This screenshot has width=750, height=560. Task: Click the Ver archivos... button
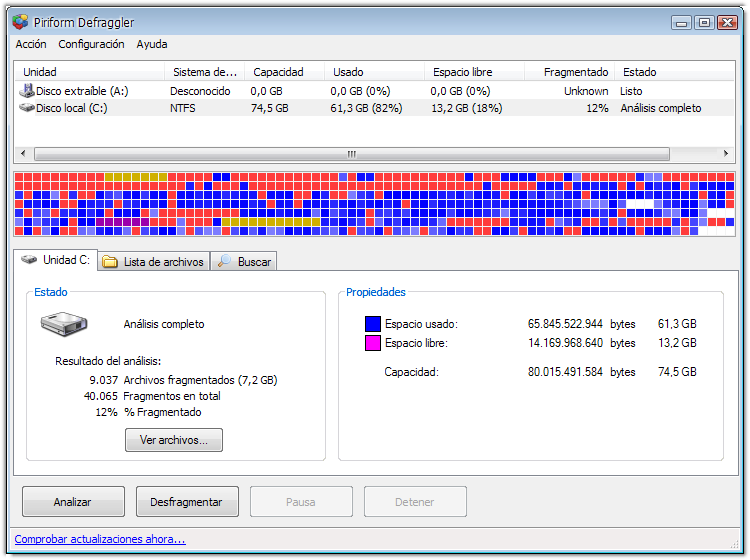174,440
